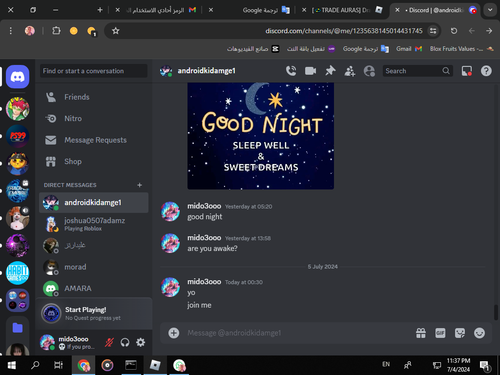Open Task View
Screen dimensions: 500x375
point(58,365)
